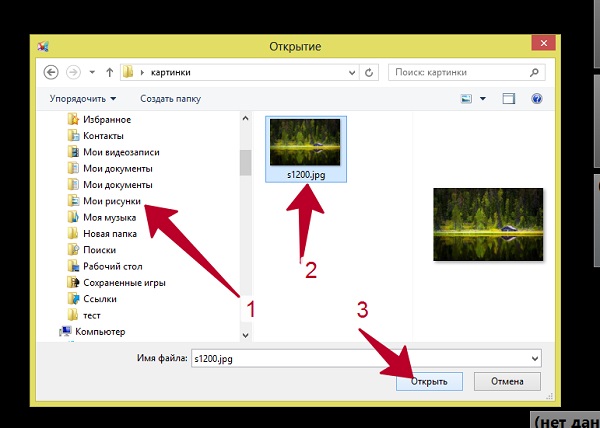Click the Поиски folder icon

point(73,250)
